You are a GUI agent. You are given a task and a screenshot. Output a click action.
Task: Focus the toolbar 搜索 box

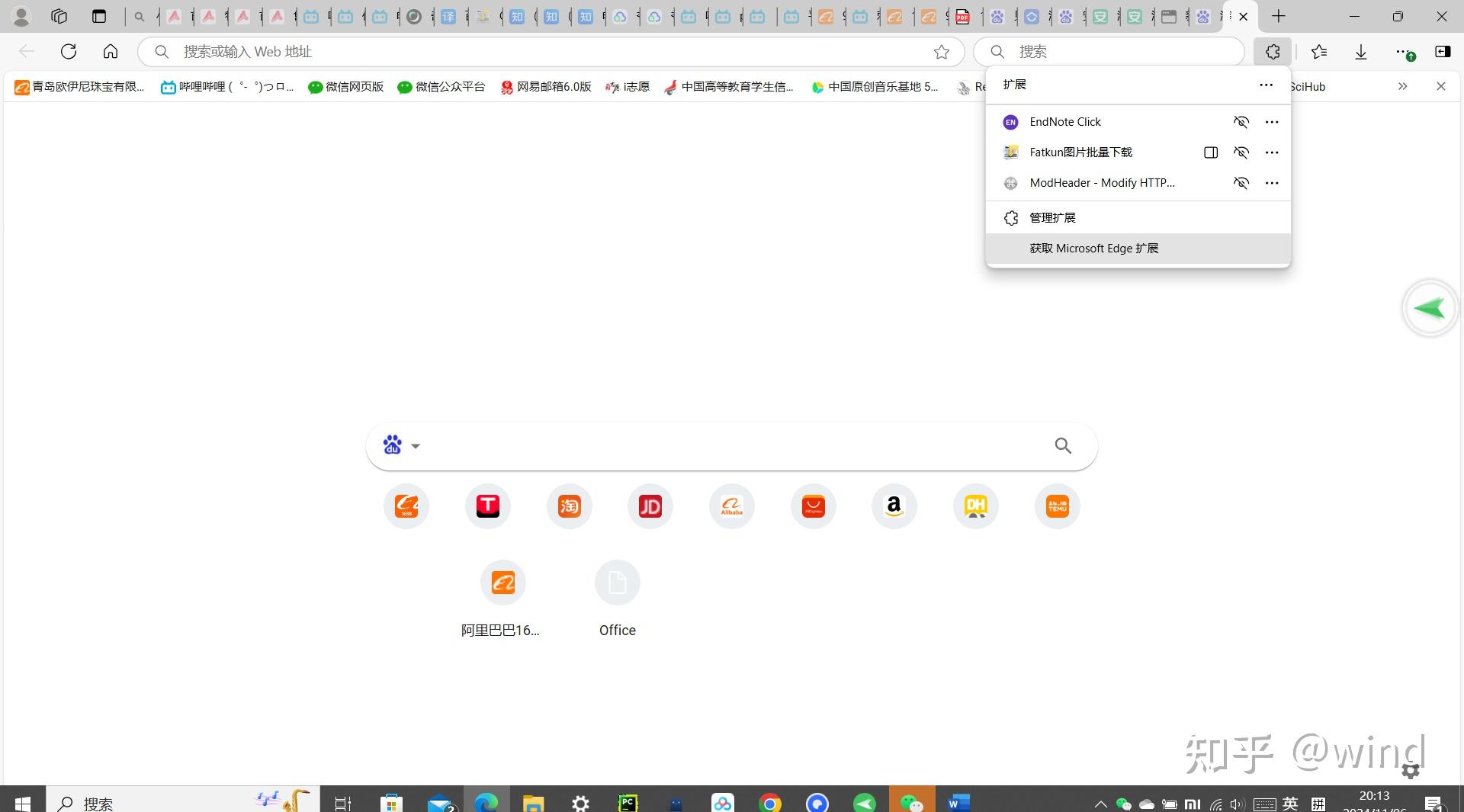coord(1109,52)
